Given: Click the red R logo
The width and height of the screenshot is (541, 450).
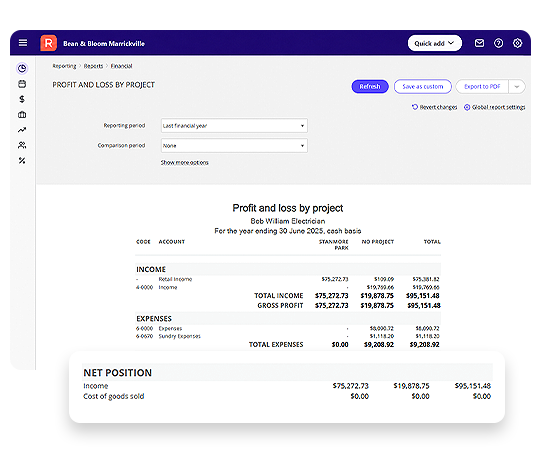Looking at the screenshot, I should 49,43.
